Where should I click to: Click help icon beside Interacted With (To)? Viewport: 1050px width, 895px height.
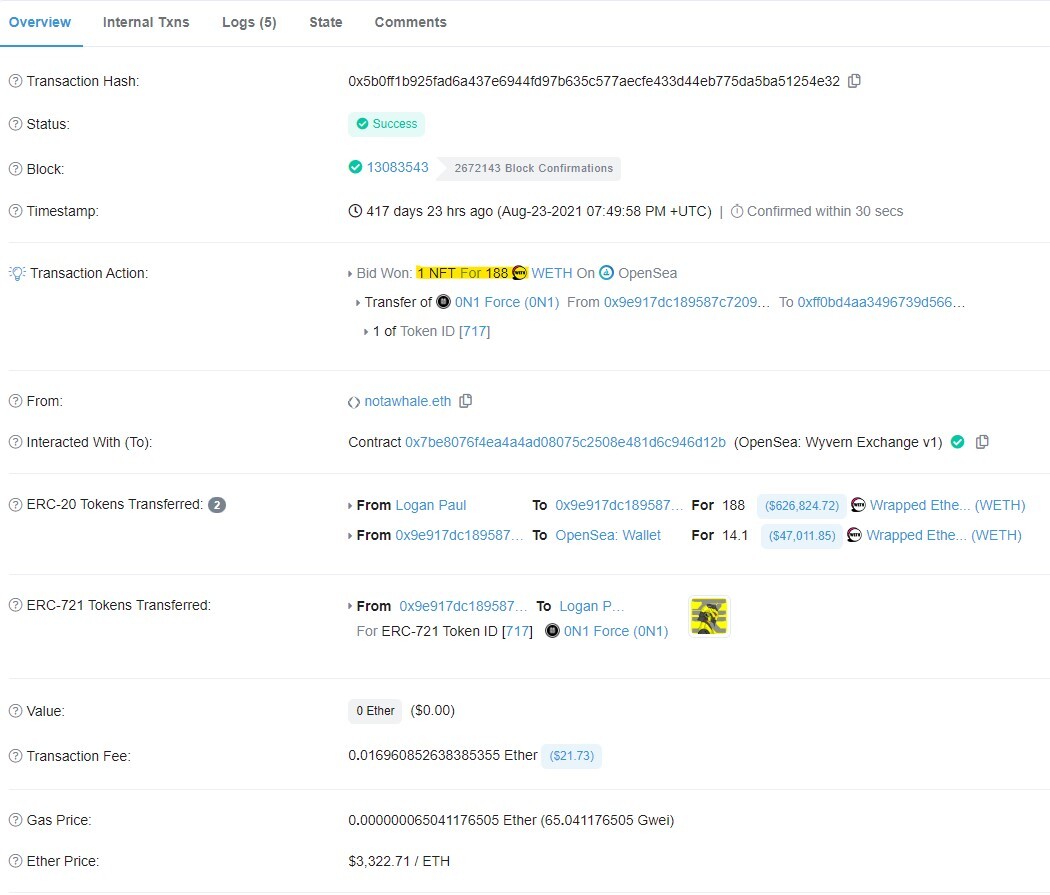[15, 442]
